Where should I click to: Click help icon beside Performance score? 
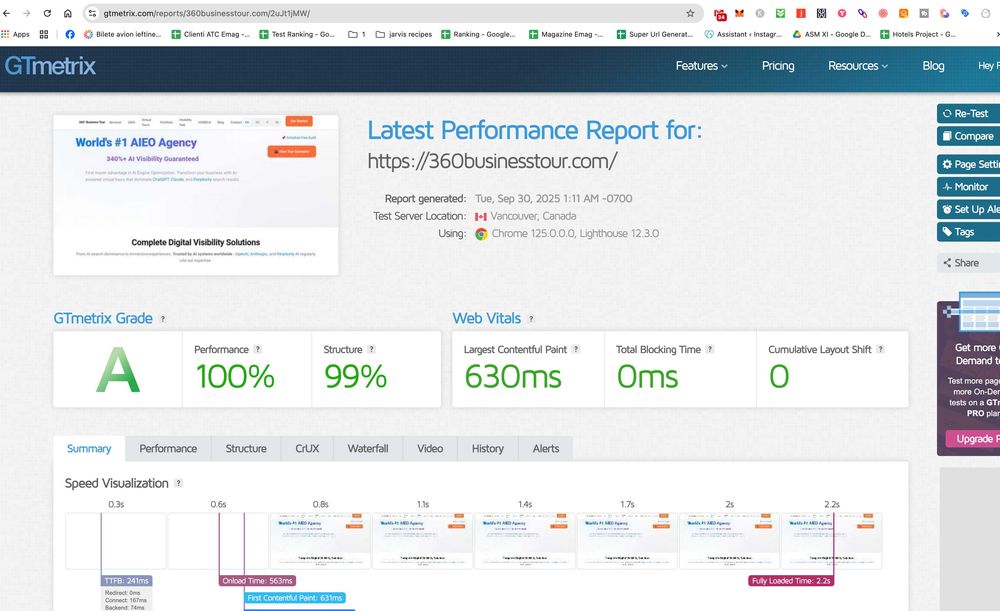(257, 350)
